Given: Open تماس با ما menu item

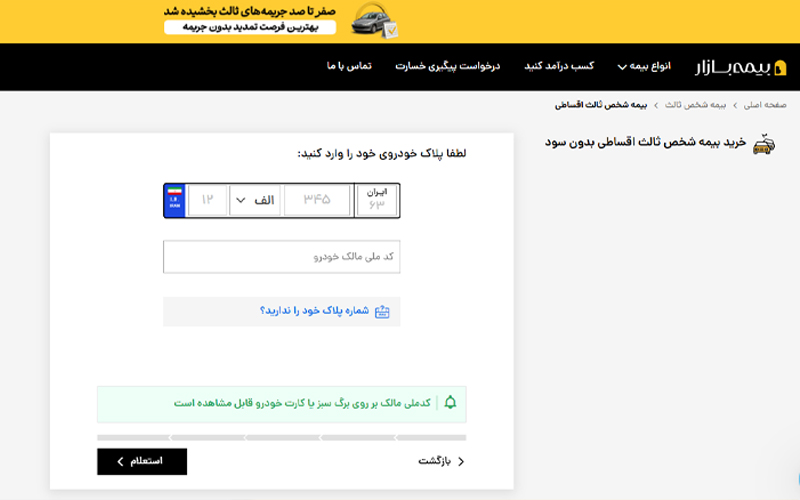Looking at the screenshot, I should [x=349, y=66].
